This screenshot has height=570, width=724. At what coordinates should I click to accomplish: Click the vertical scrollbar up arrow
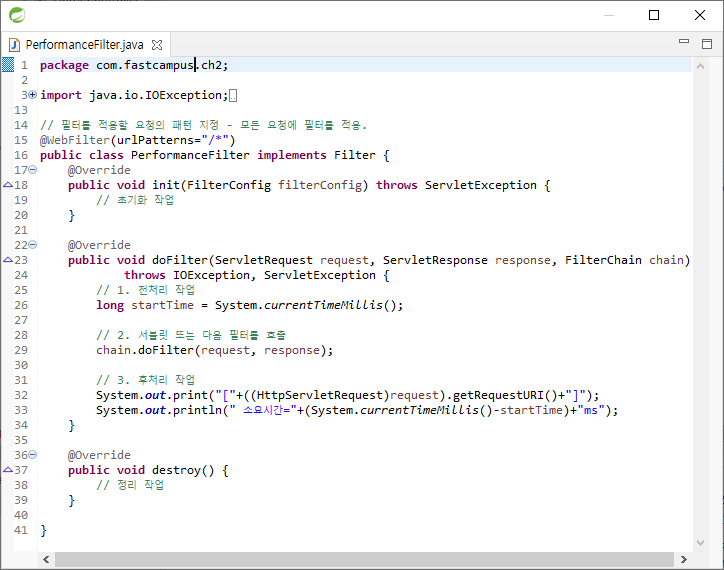[x=700, y=66]
